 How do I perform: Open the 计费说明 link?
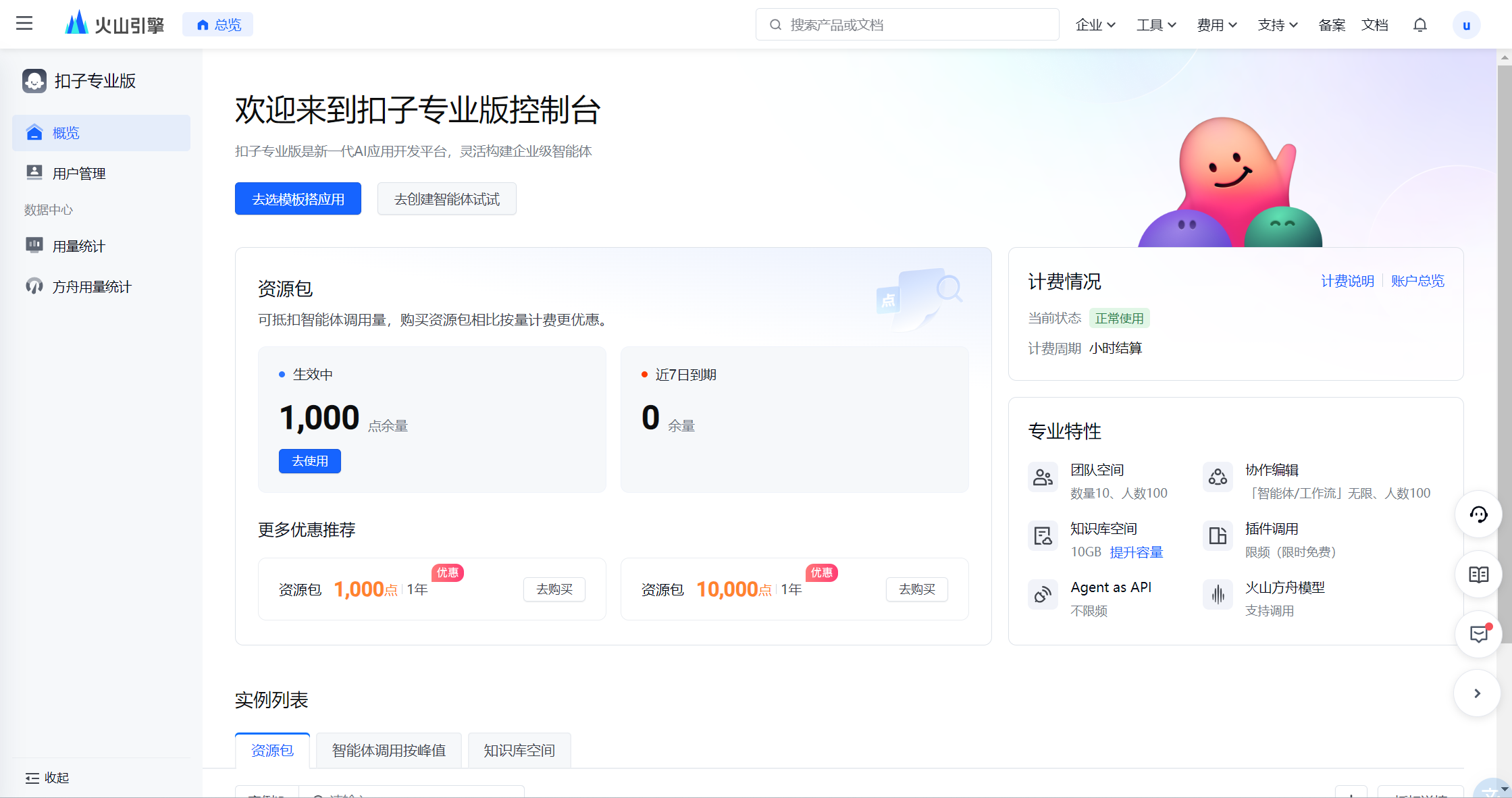pyautogui.click(x=1347, y=281)
